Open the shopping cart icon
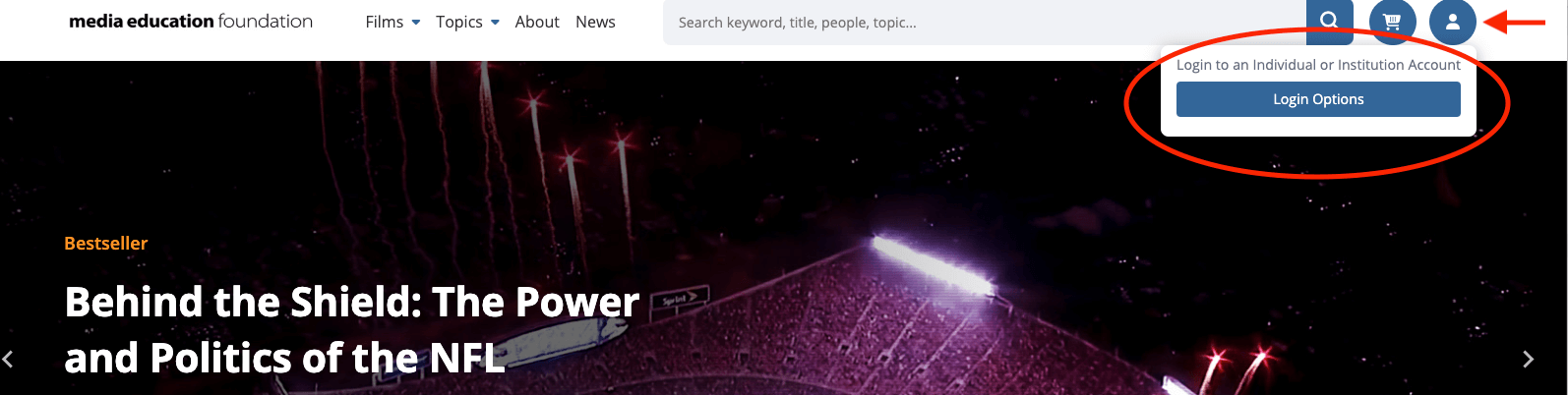Image resolution: width=1568 pixels, height=395 pixels. pyautogui.click(x=1392, y=22)
